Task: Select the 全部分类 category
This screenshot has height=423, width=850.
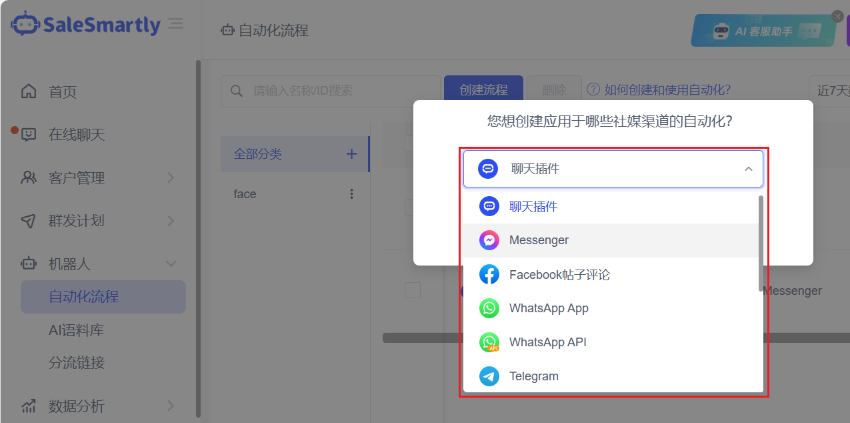Action: tap(295, 154)
